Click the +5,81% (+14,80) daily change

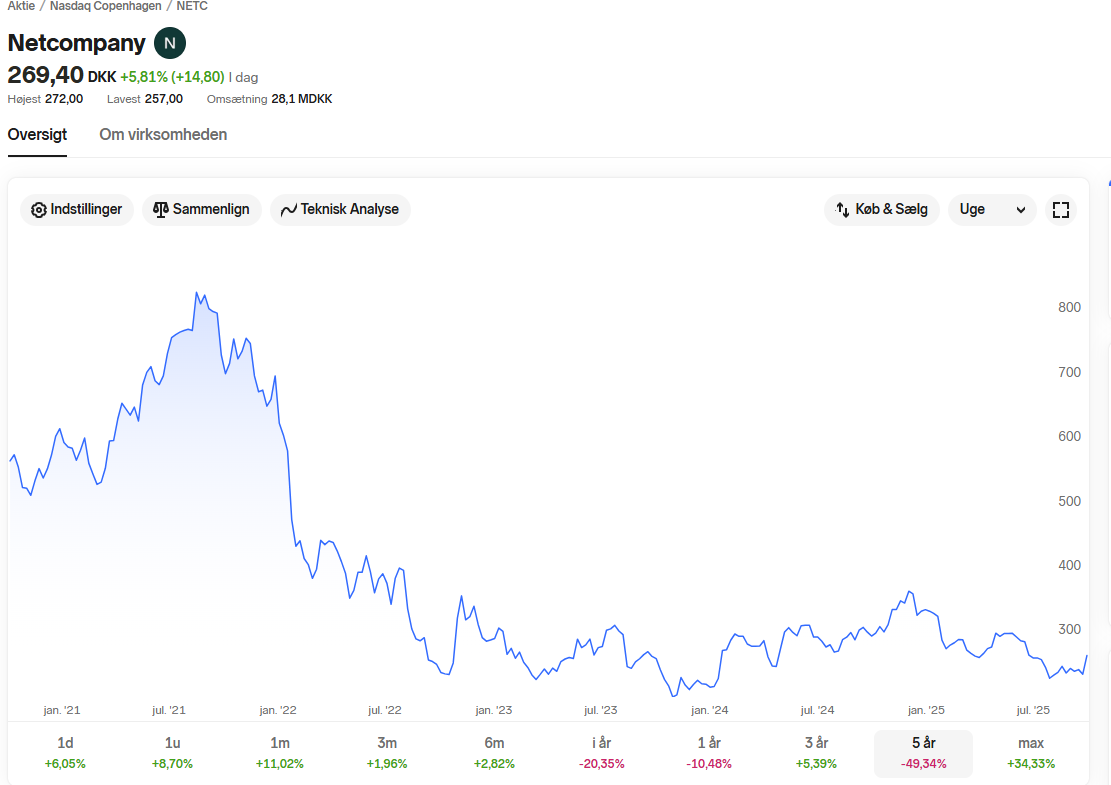(172, 77)
